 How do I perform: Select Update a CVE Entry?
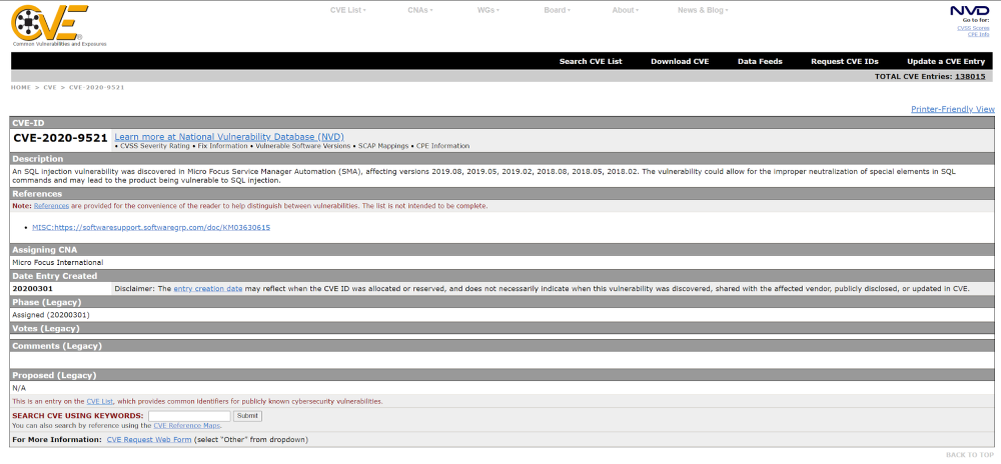pos(946,61)
